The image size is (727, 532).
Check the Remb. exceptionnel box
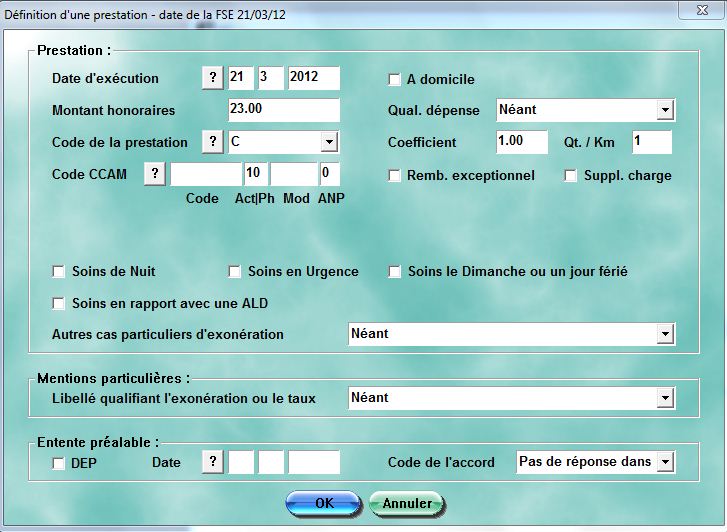(x=394, y=176)
